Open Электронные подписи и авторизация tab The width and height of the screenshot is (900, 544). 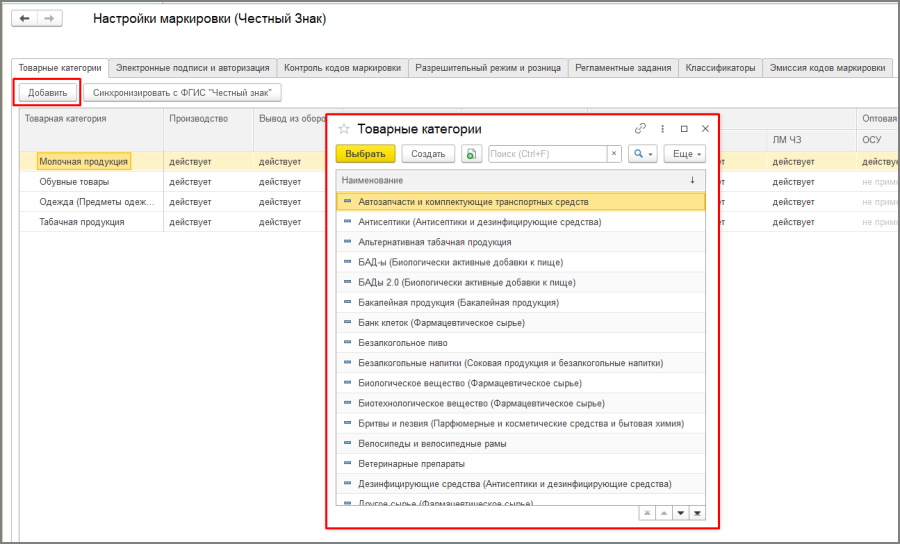(x=192, y=68)
